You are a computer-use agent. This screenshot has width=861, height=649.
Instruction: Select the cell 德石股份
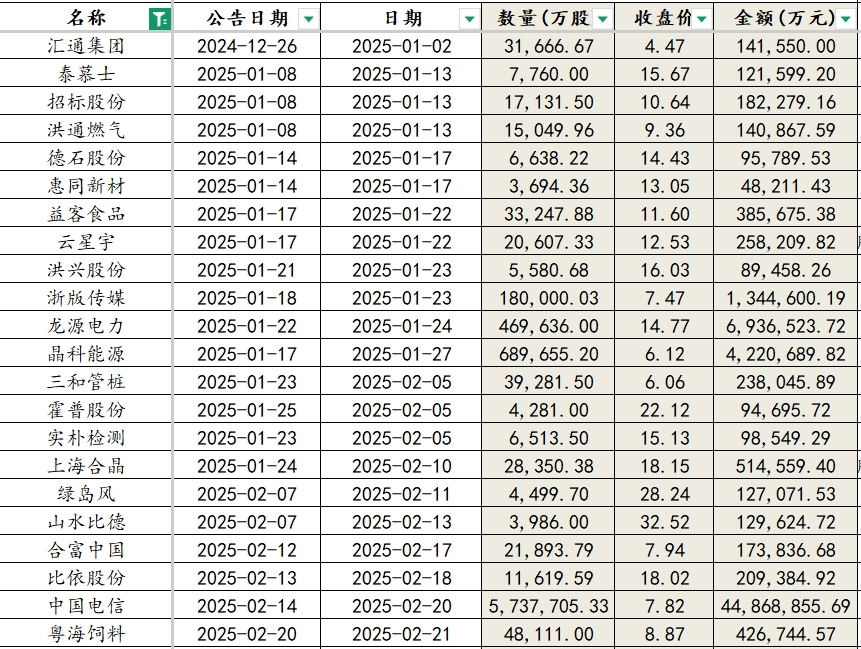coord(86,158)
